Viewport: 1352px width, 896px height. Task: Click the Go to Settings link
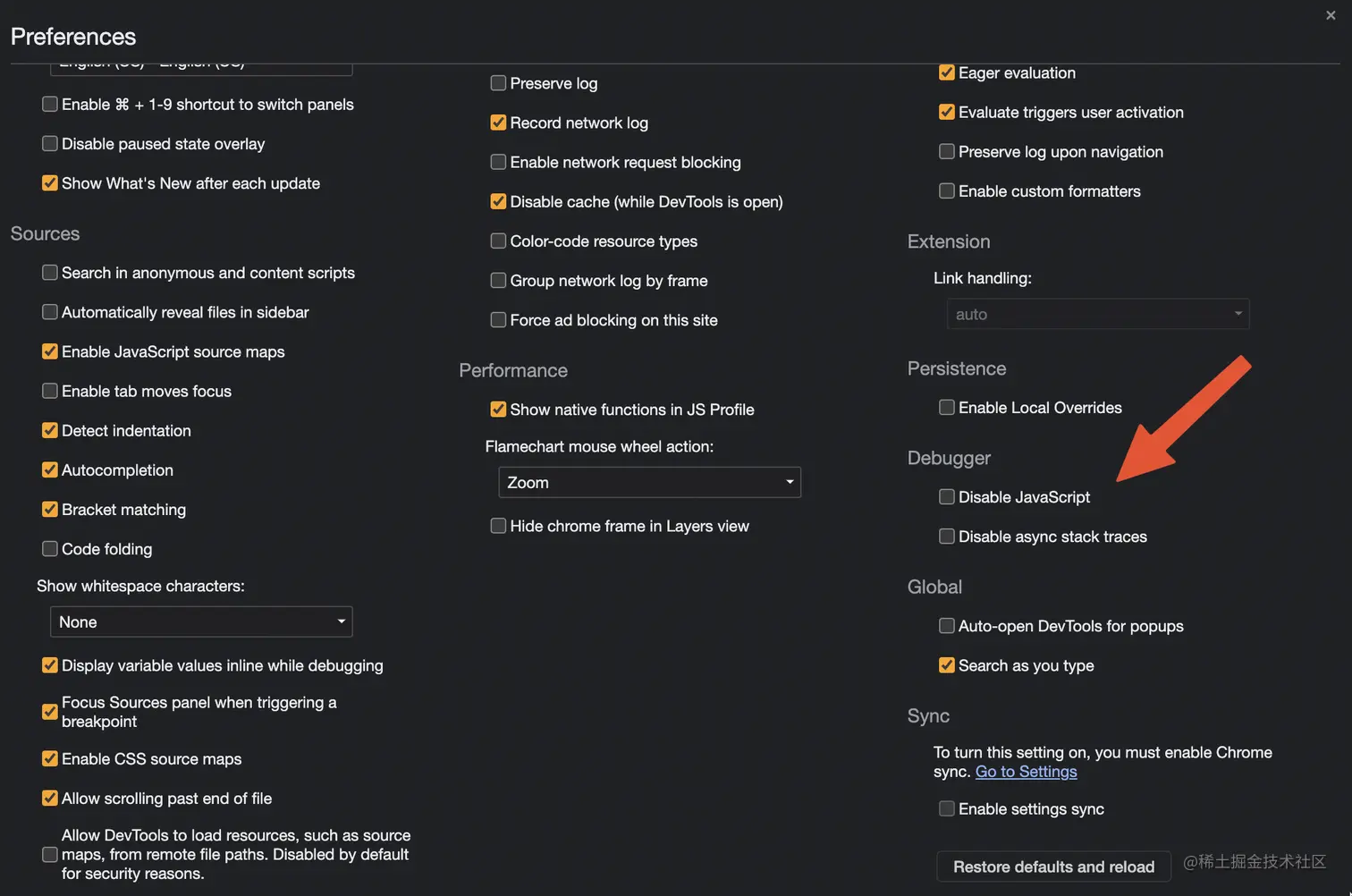tap(1026, 772)
